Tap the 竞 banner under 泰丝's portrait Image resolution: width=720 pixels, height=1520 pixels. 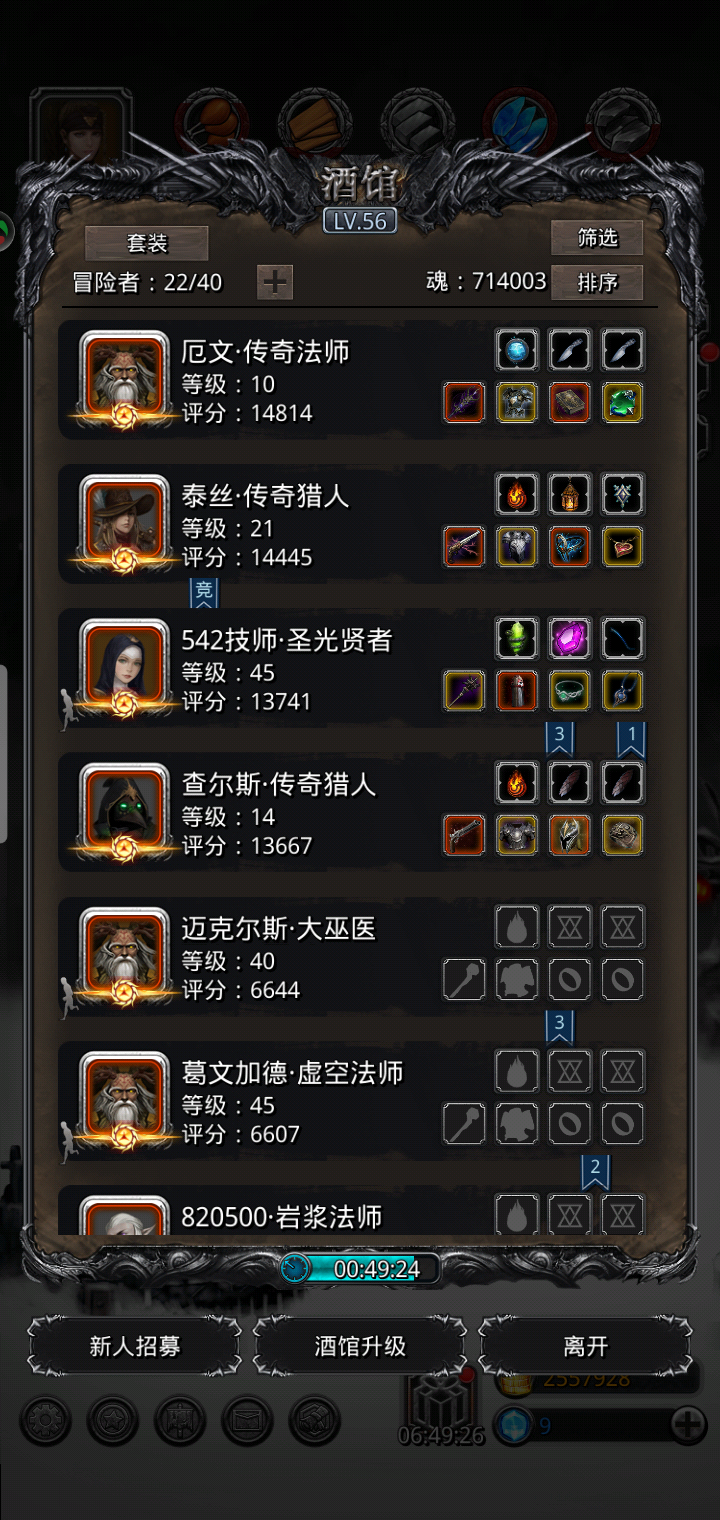[203, 593]
